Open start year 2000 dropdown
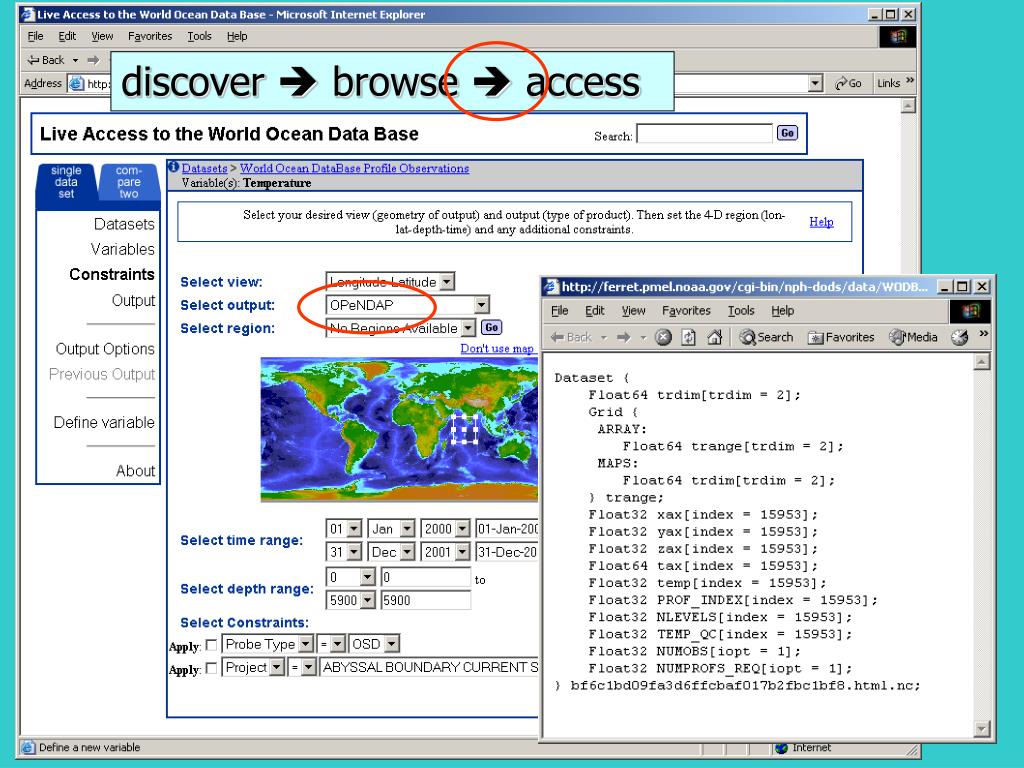The image size is (1024, 768). tap(462, 529)
